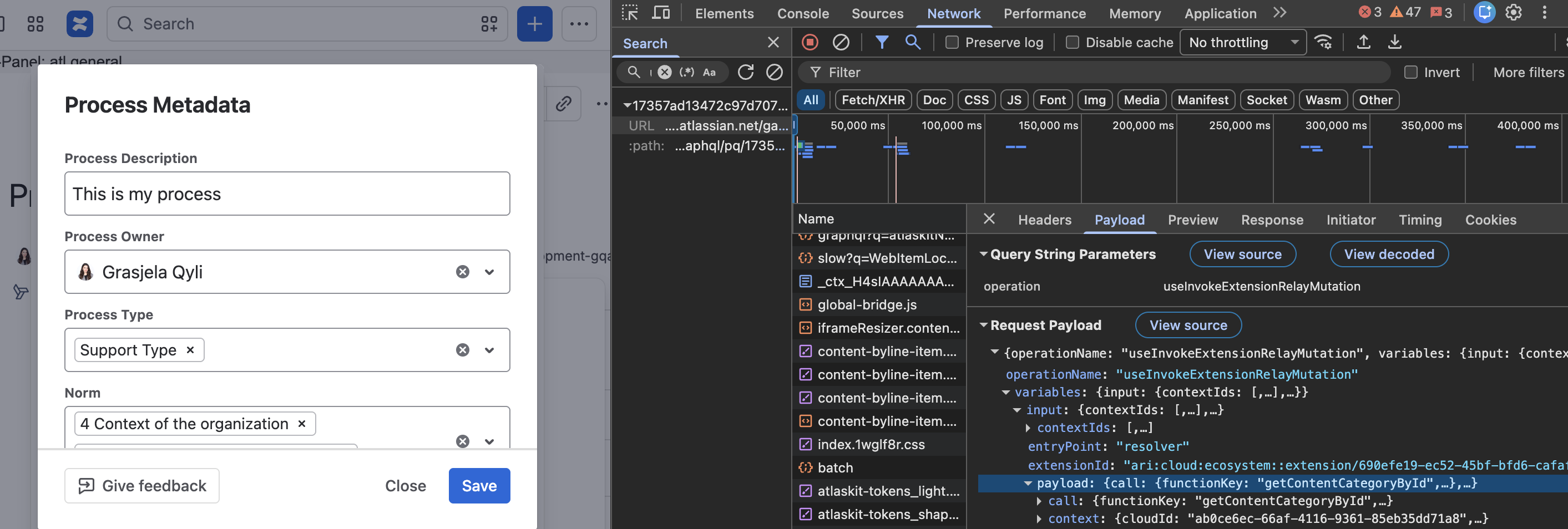The width and height of the screenshot is (1568, 529).
Task: Expand the contextIds array node
Action: 1028,428
